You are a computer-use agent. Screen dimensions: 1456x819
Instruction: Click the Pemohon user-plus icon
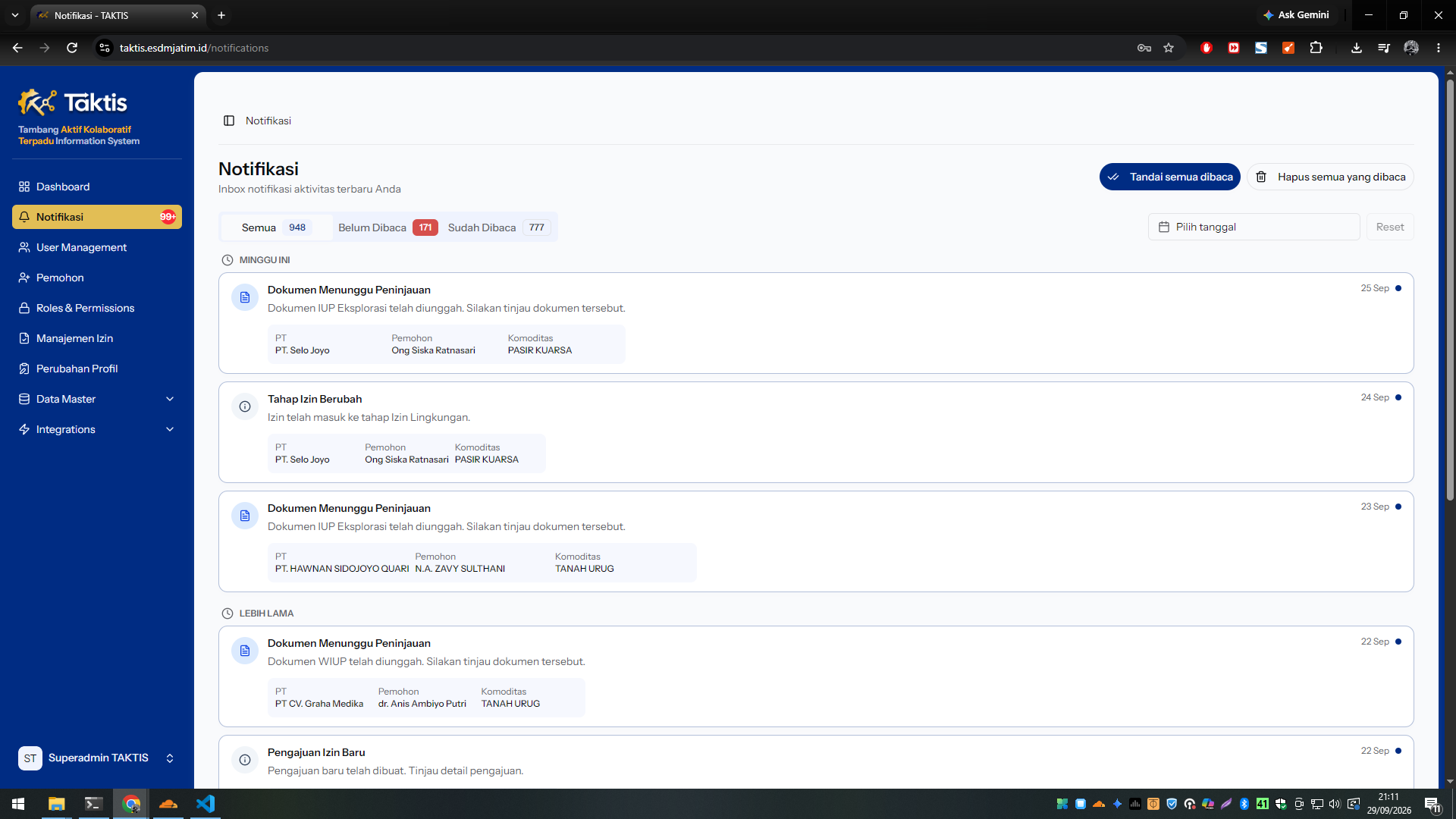point(24,278)
